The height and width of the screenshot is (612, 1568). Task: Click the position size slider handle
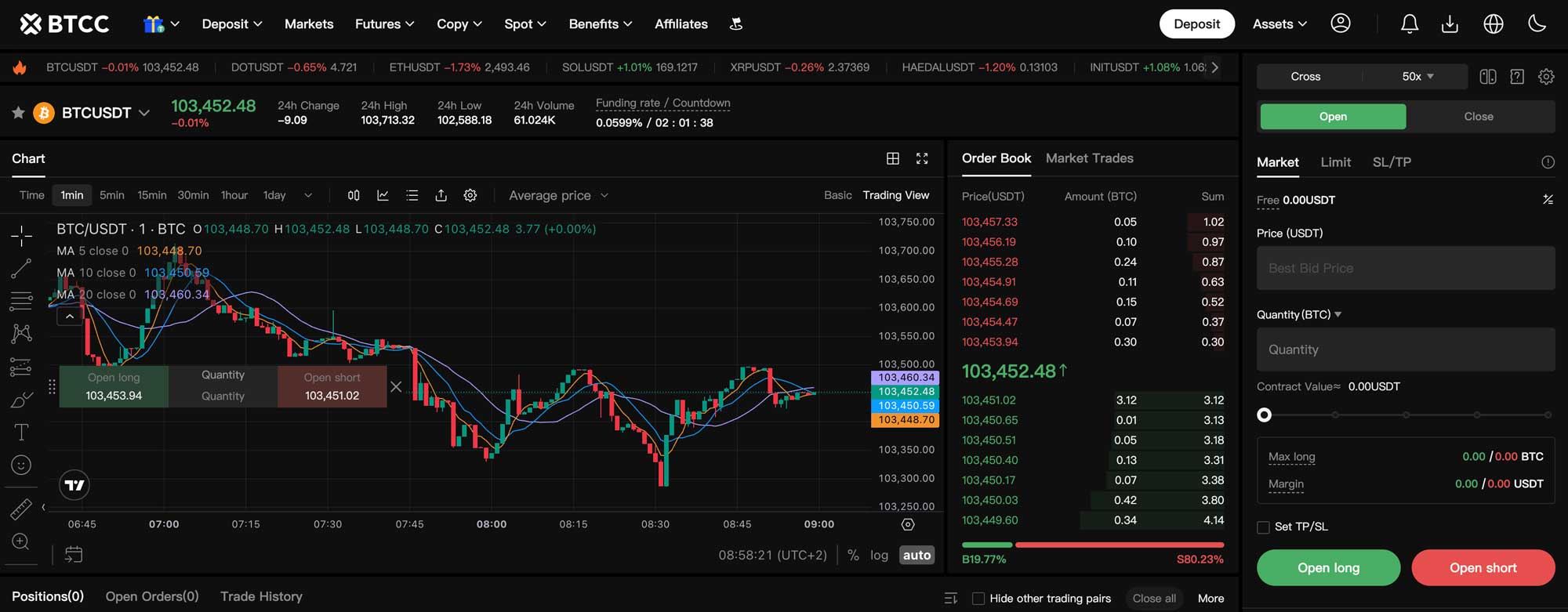point(1264,415)
